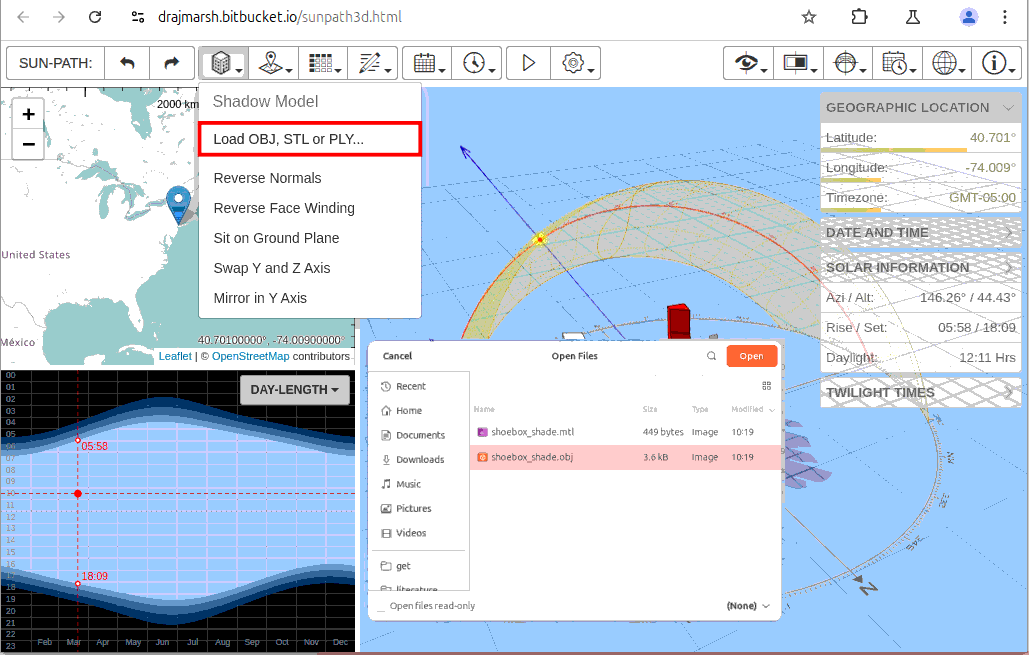Click the undo arrow in toolbar
The image size is (1029, 655).
[127, 63]
